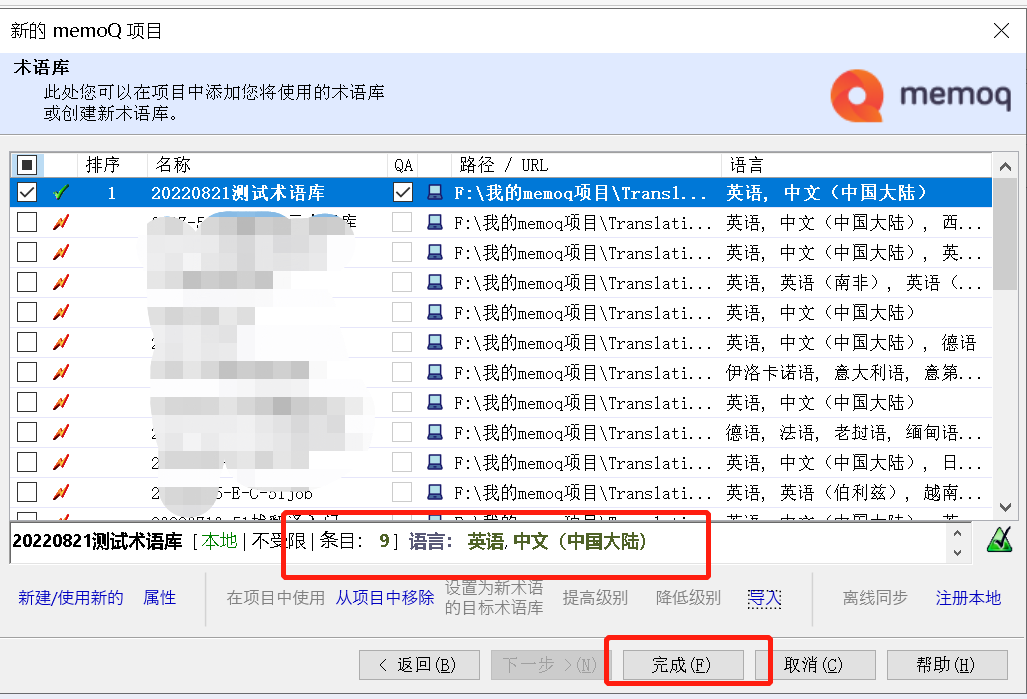The image size is (1027, 699).
Task: Cancel with the 取消(C) button
Action: click(x=815, y=665)
